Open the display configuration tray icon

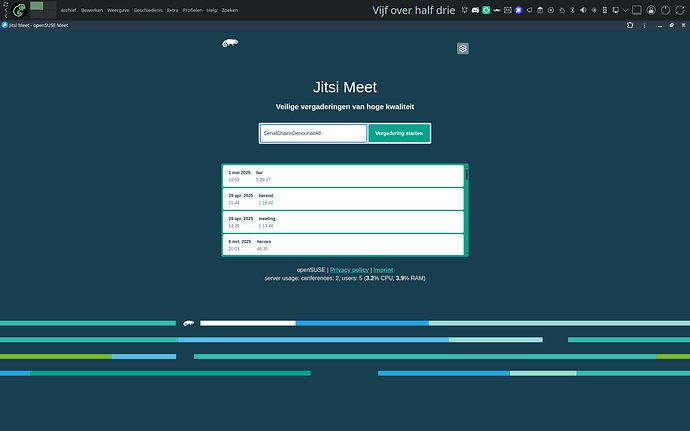[616, 10]
